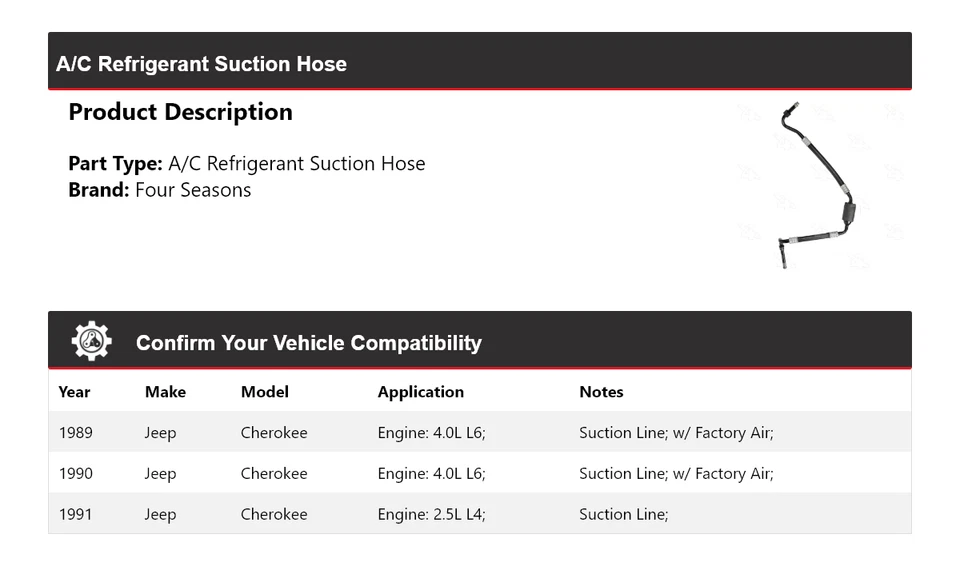The width and height of the screenshot is (960, 566).
Task: Click the Notes column header
Action: [x=601, y=392]
